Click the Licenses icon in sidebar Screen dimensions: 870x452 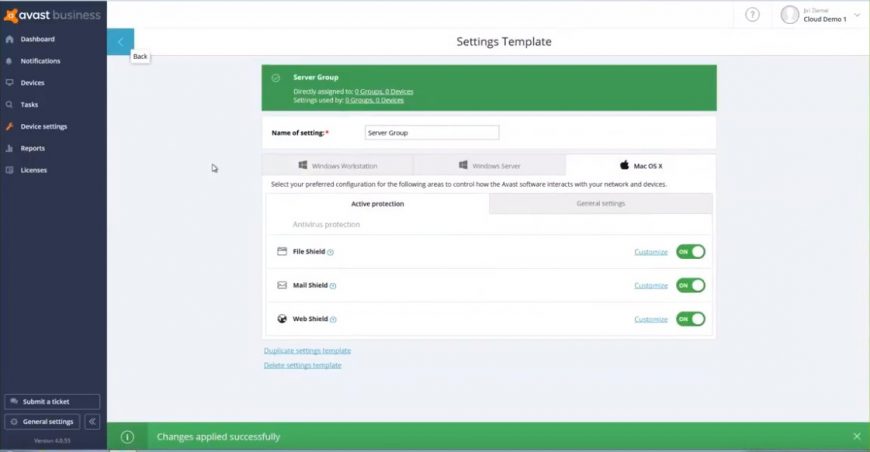(x=9, y=170)
